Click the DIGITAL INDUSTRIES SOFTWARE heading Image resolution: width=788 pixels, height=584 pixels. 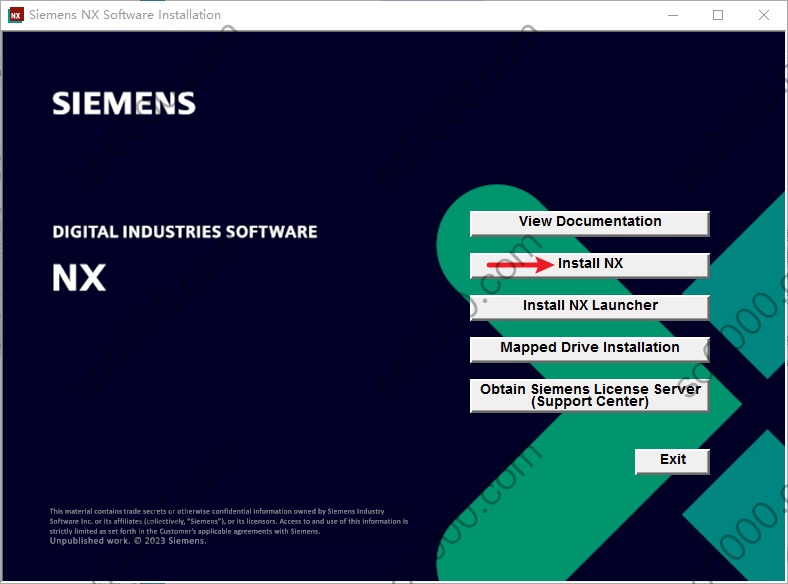[185, 232]
